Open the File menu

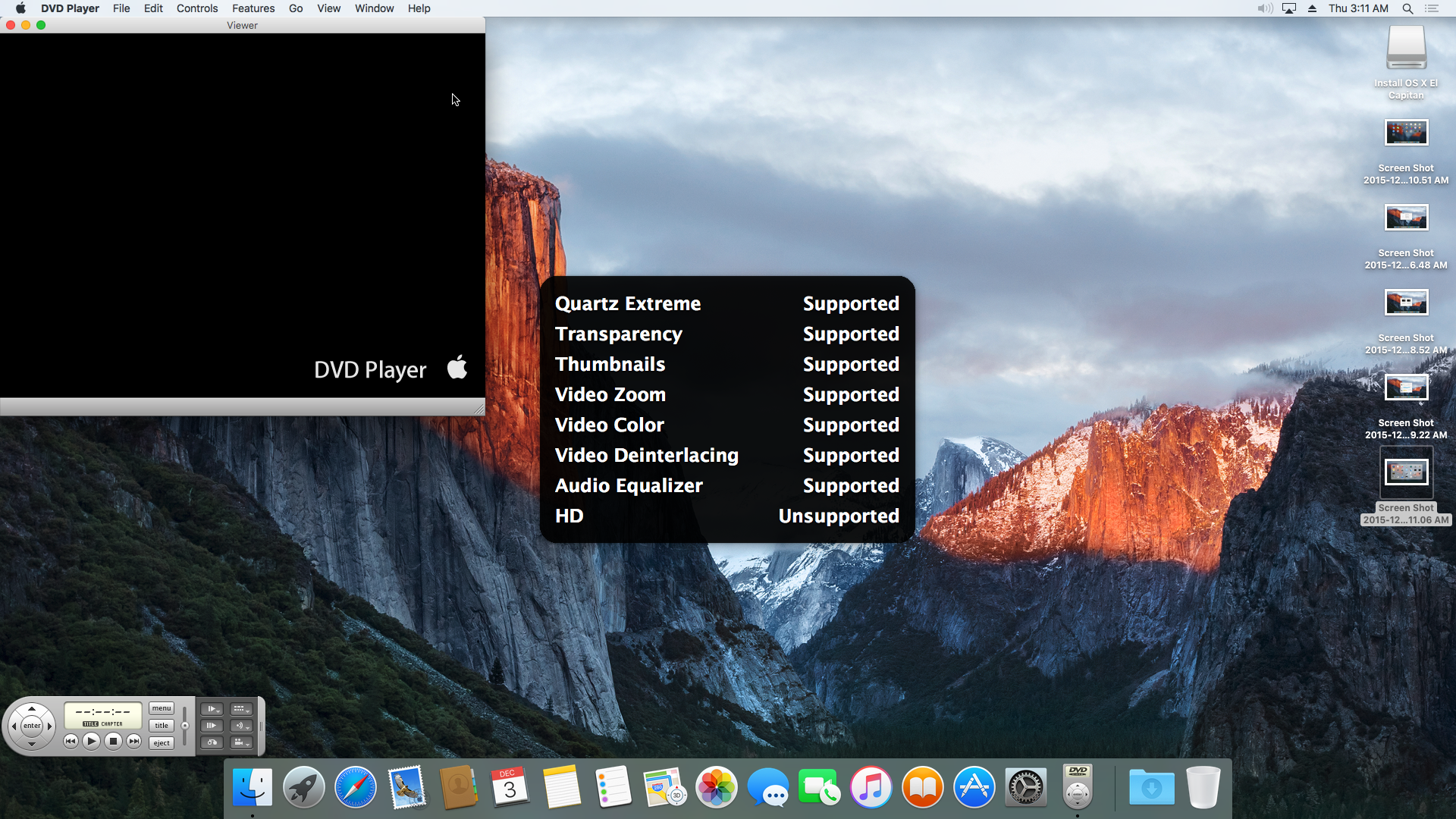coord(121,8)
